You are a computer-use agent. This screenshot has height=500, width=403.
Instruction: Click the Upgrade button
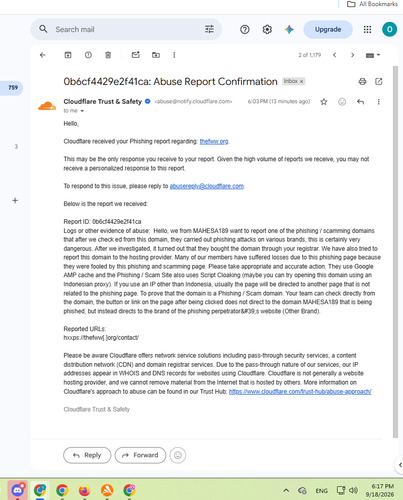pos(328,29)
